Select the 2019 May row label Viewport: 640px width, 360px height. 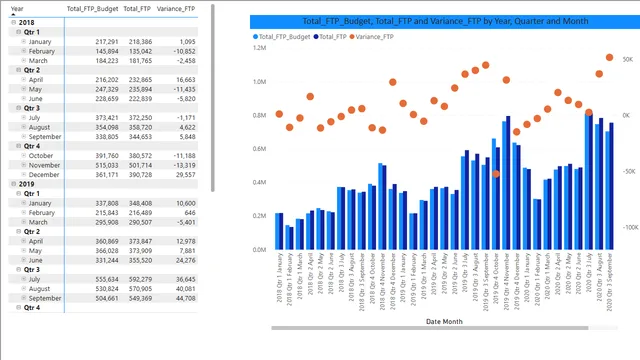pyautogui.click(x=35, y=251)
